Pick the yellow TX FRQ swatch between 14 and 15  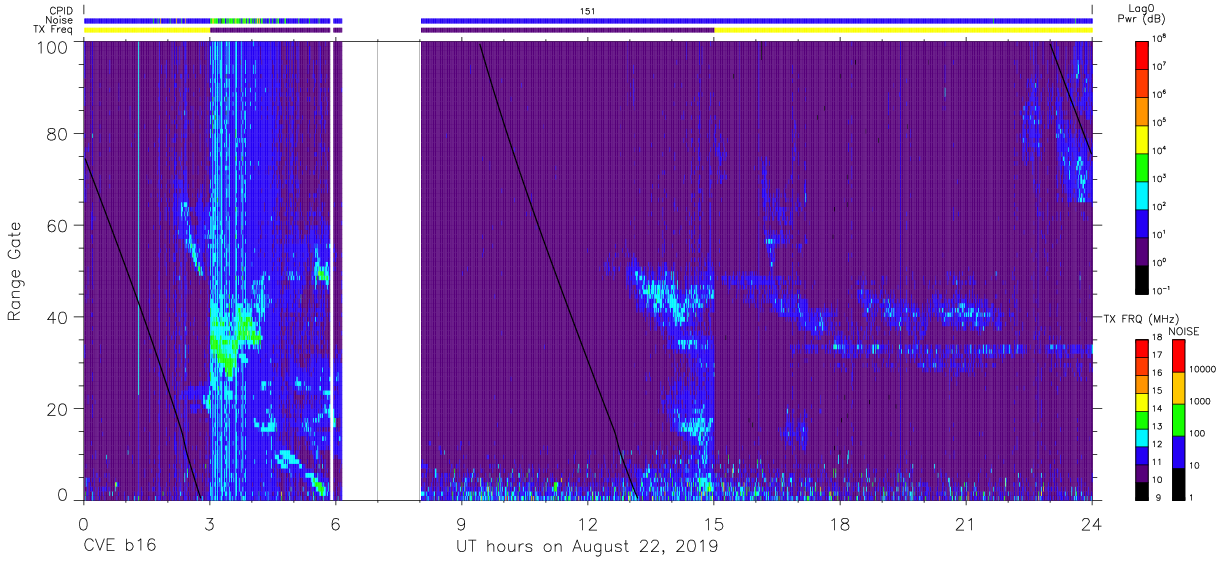1143,402
